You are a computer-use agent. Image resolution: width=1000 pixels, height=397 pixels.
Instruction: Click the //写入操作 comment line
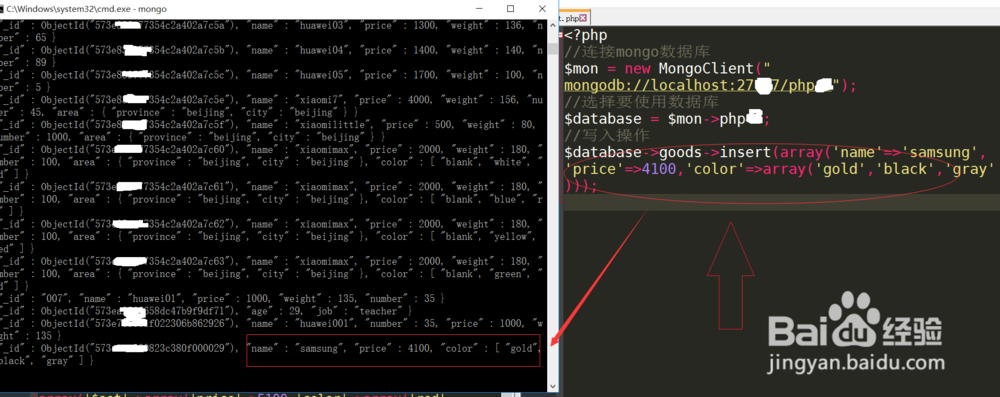pyautogui.click(x=607, y=135)
